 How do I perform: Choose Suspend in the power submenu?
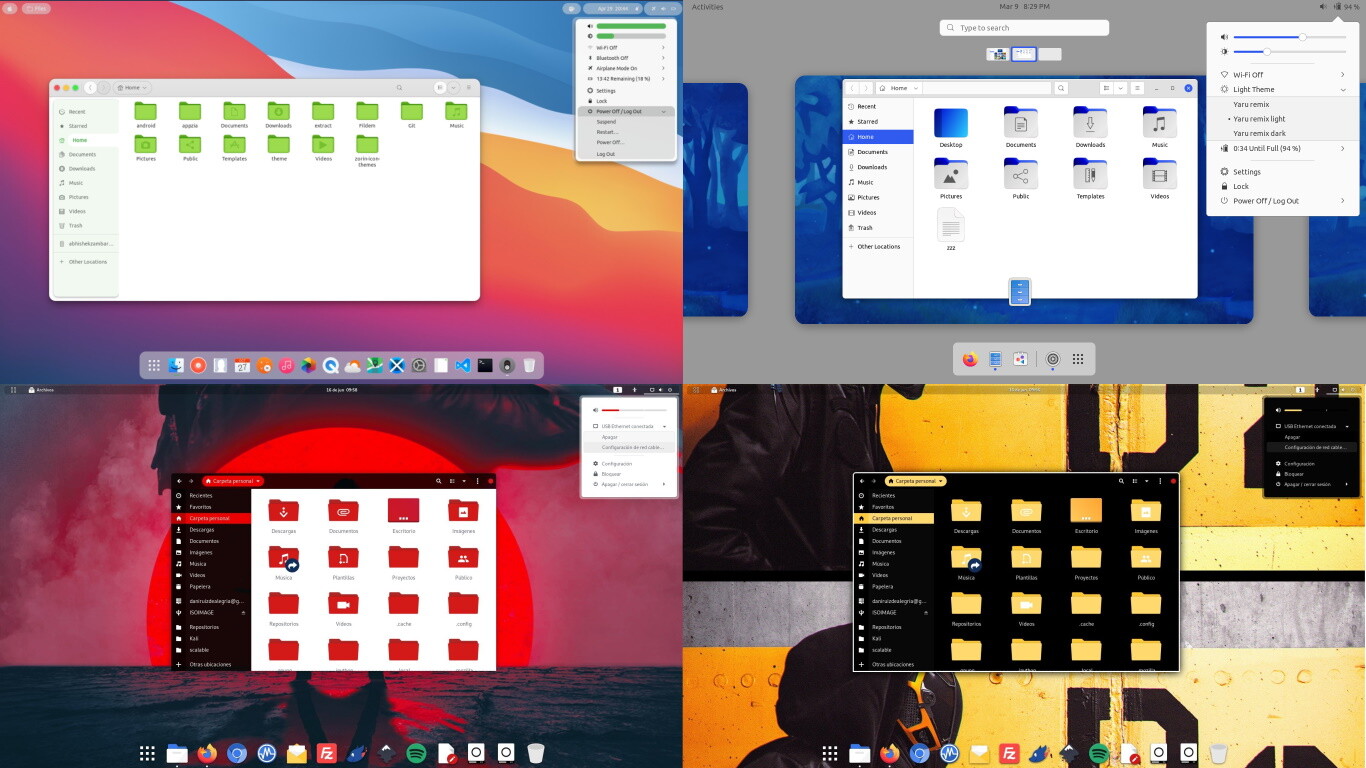tap(626, 121)
